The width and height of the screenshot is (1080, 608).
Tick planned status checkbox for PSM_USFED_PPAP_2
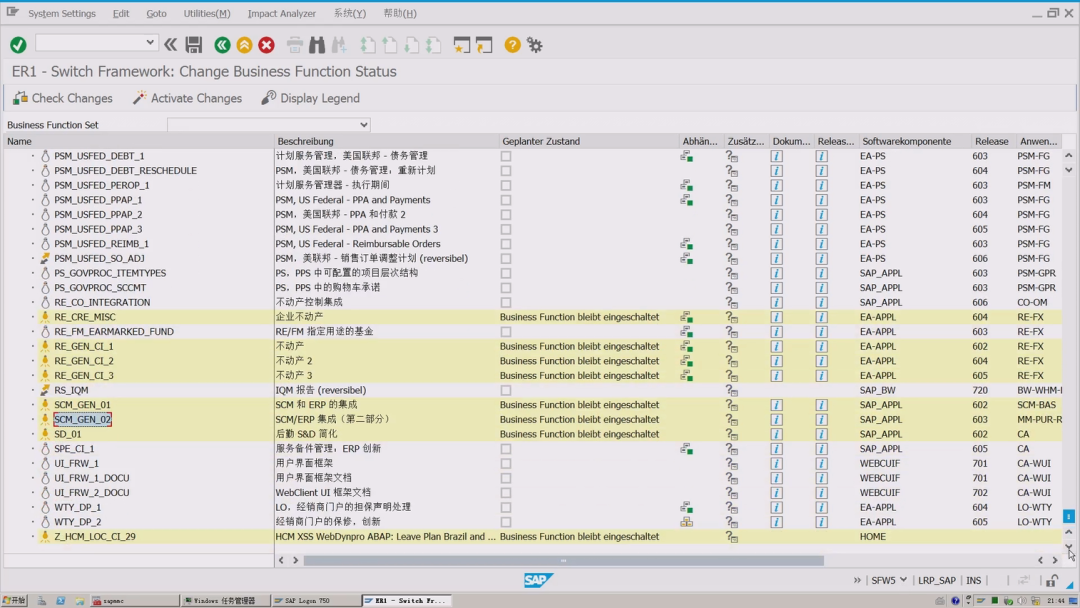click(x=506, y=215)
